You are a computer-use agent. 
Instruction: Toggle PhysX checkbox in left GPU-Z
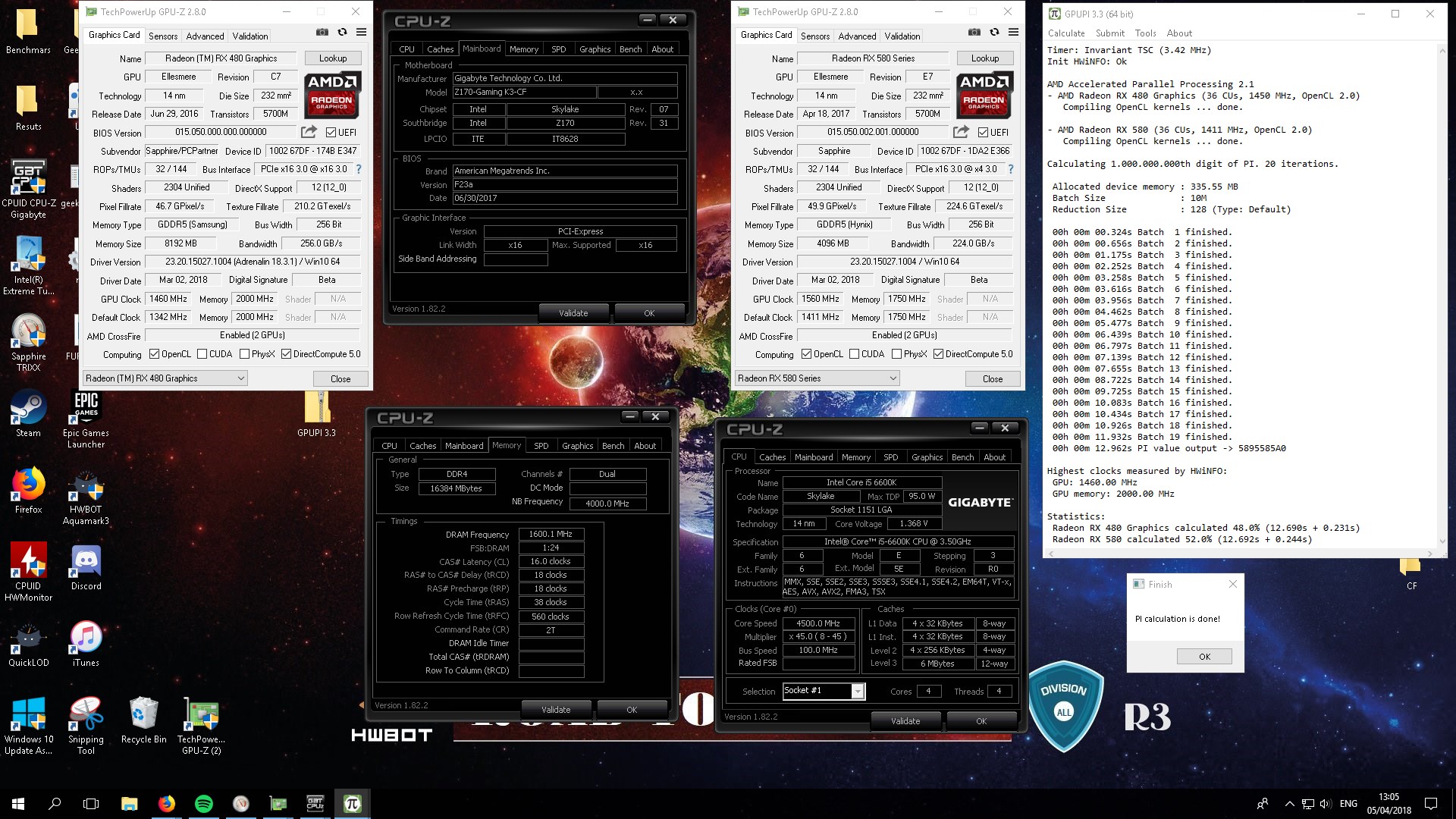(245, 354)
